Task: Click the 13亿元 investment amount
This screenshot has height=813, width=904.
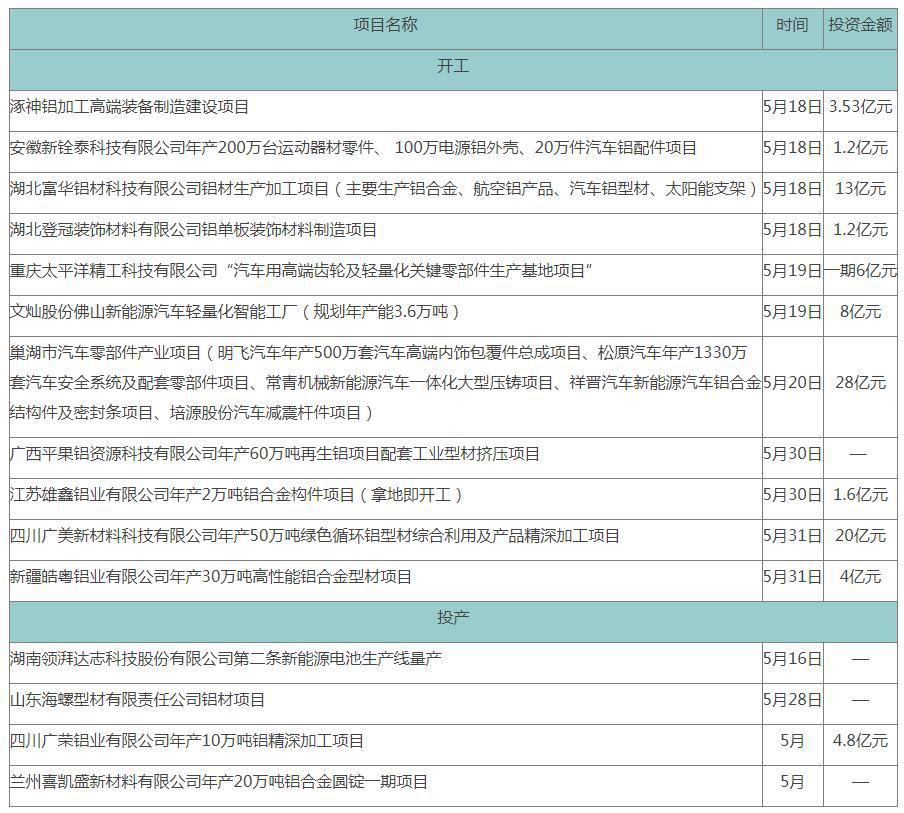Action: (x=860, y=189)
